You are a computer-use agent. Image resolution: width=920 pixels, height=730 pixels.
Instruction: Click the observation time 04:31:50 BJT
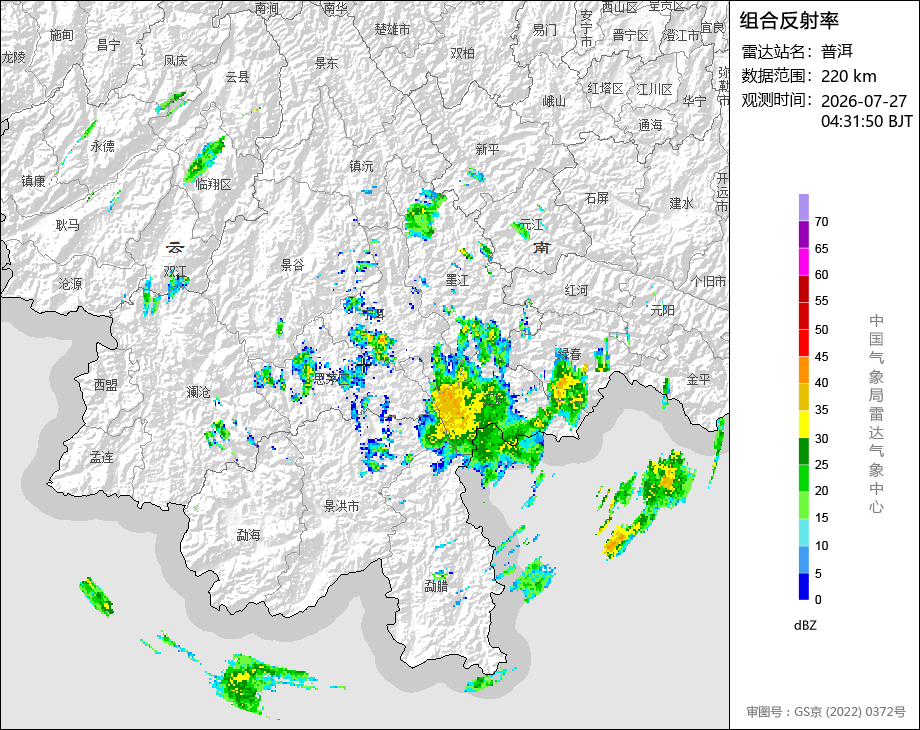click(x=867, y=121)
